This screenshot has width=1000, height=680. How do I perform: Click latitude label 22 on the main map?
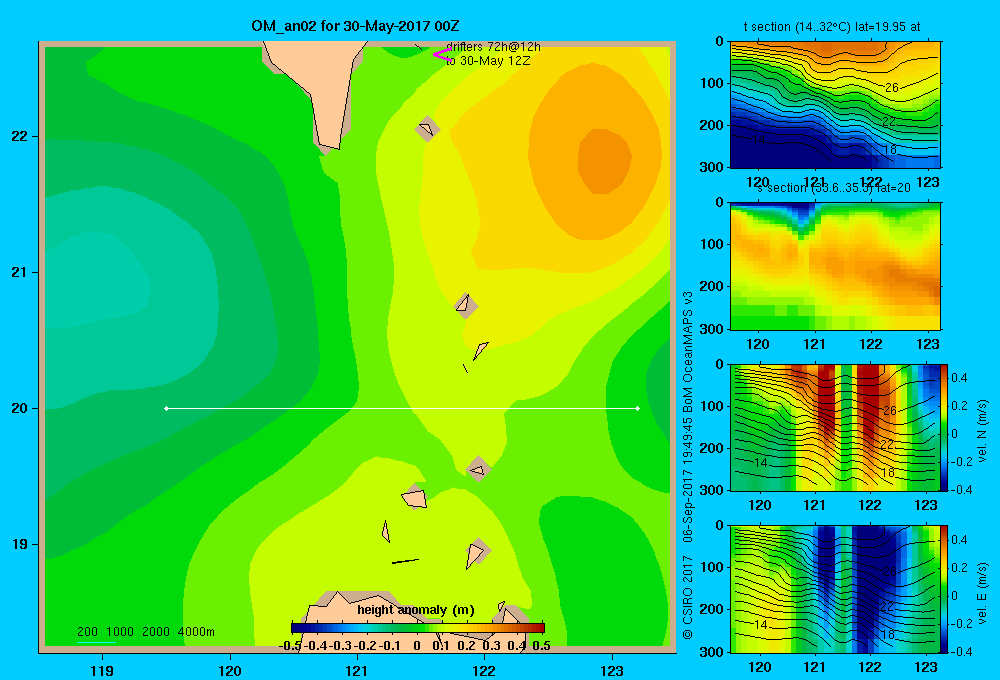[20, 136]
